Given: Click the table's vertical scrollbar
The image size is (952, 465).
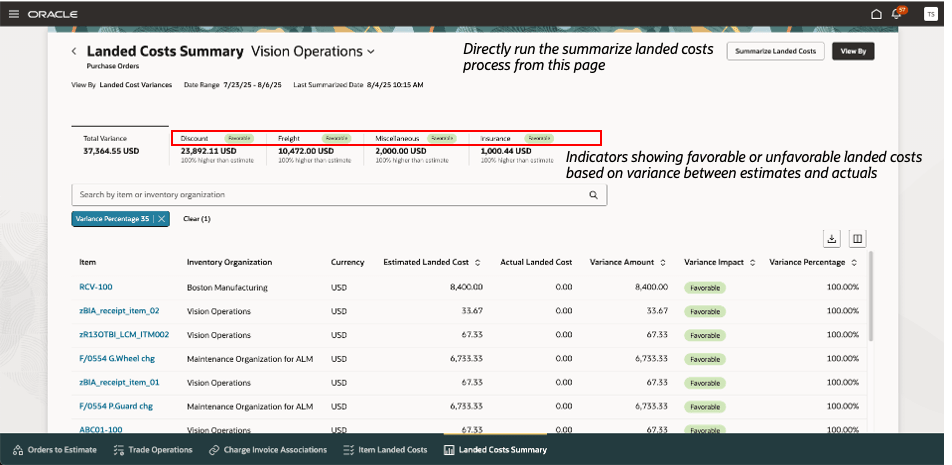Looking at the screenshot, I should click(x=870, y=296).
